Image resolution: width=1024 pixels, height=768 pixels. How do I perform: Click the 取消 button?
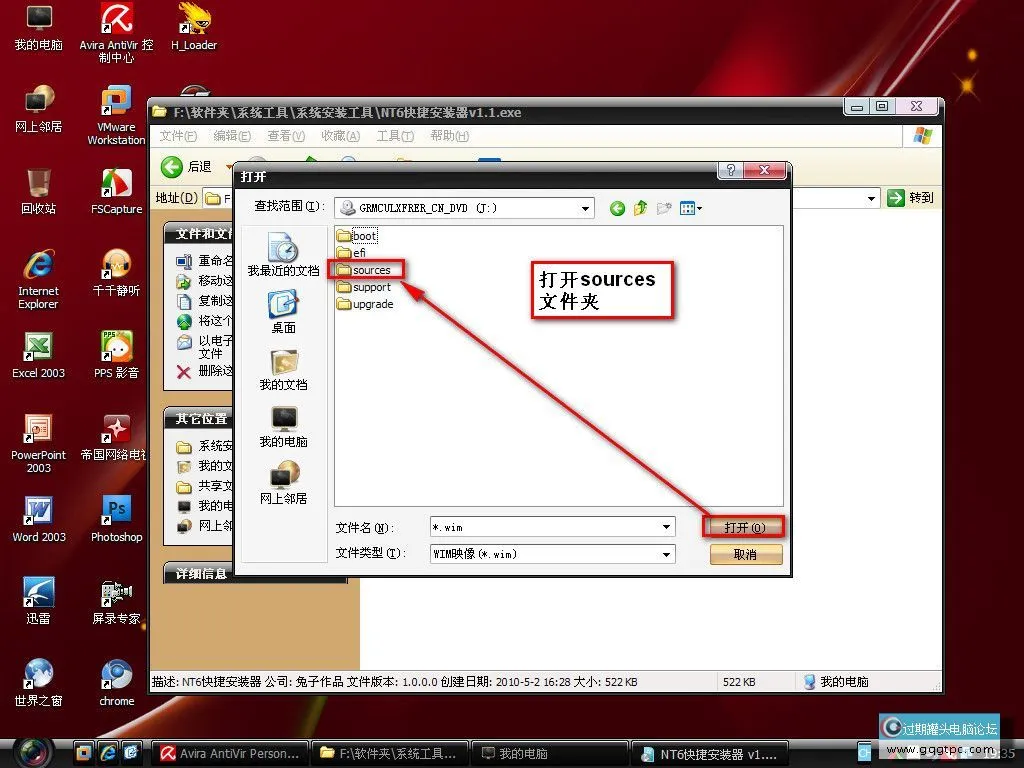pos(745,554)
